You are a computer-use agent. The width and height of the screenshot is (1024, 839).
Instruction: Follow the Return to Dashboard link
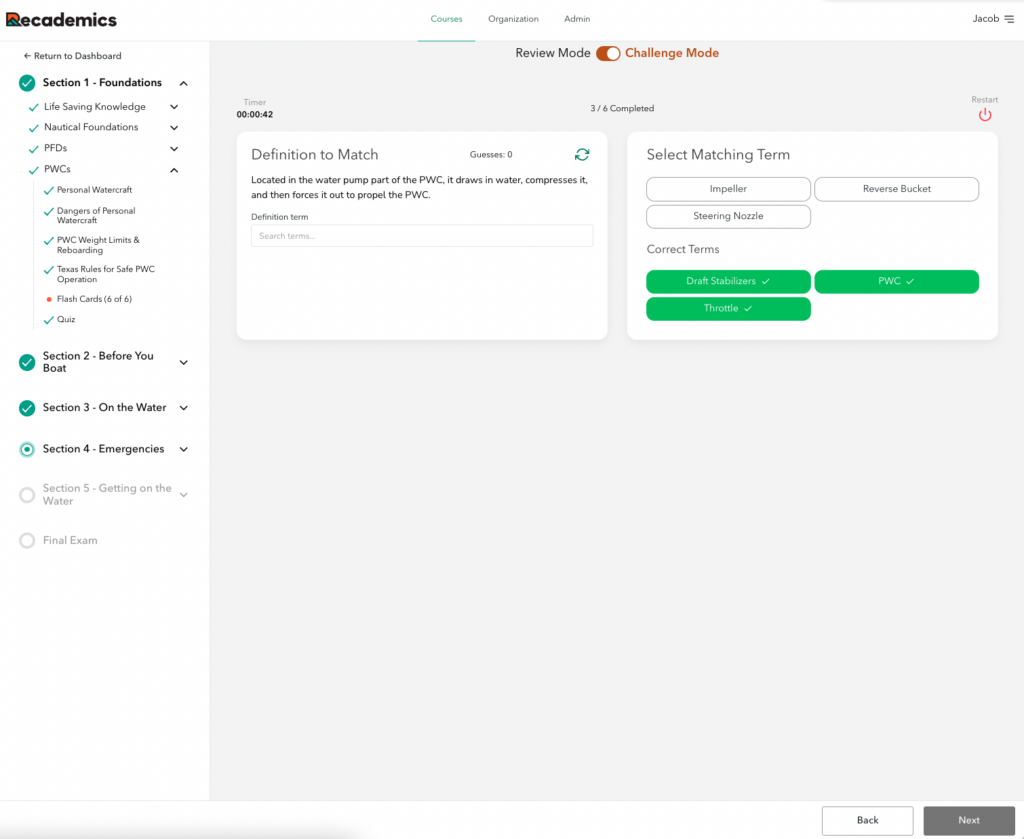pyautogui.click(x=72, y=56)
